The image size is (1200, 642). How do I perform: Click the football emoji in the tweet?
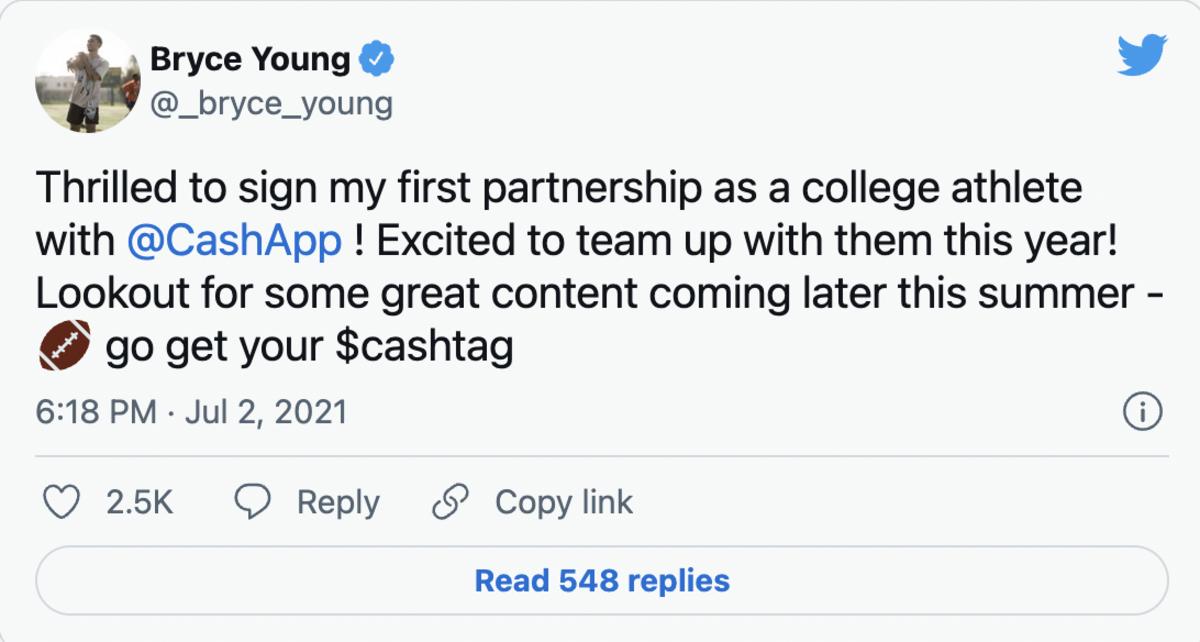pos(66,344)
